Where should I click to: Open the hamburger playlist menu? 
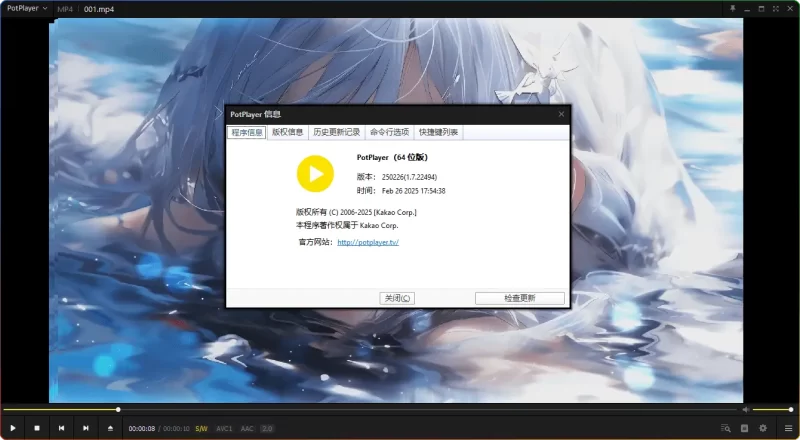(788, 428)
